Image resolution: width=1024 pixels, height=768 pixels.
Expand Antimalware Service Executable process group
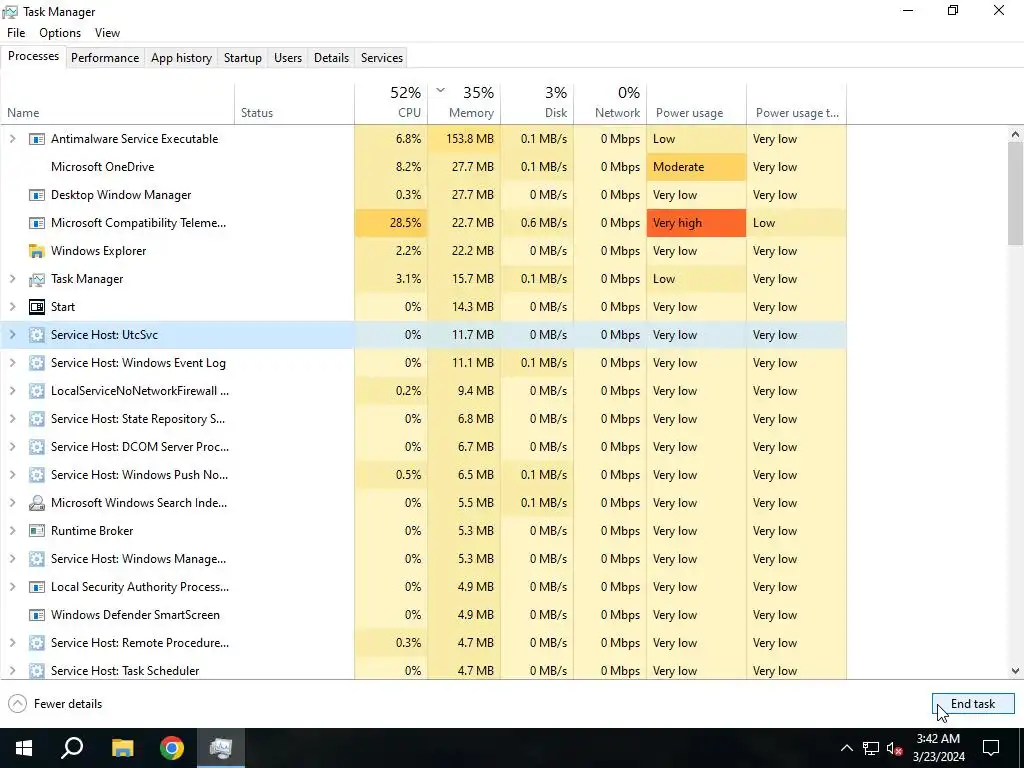[x=12, y=139]
